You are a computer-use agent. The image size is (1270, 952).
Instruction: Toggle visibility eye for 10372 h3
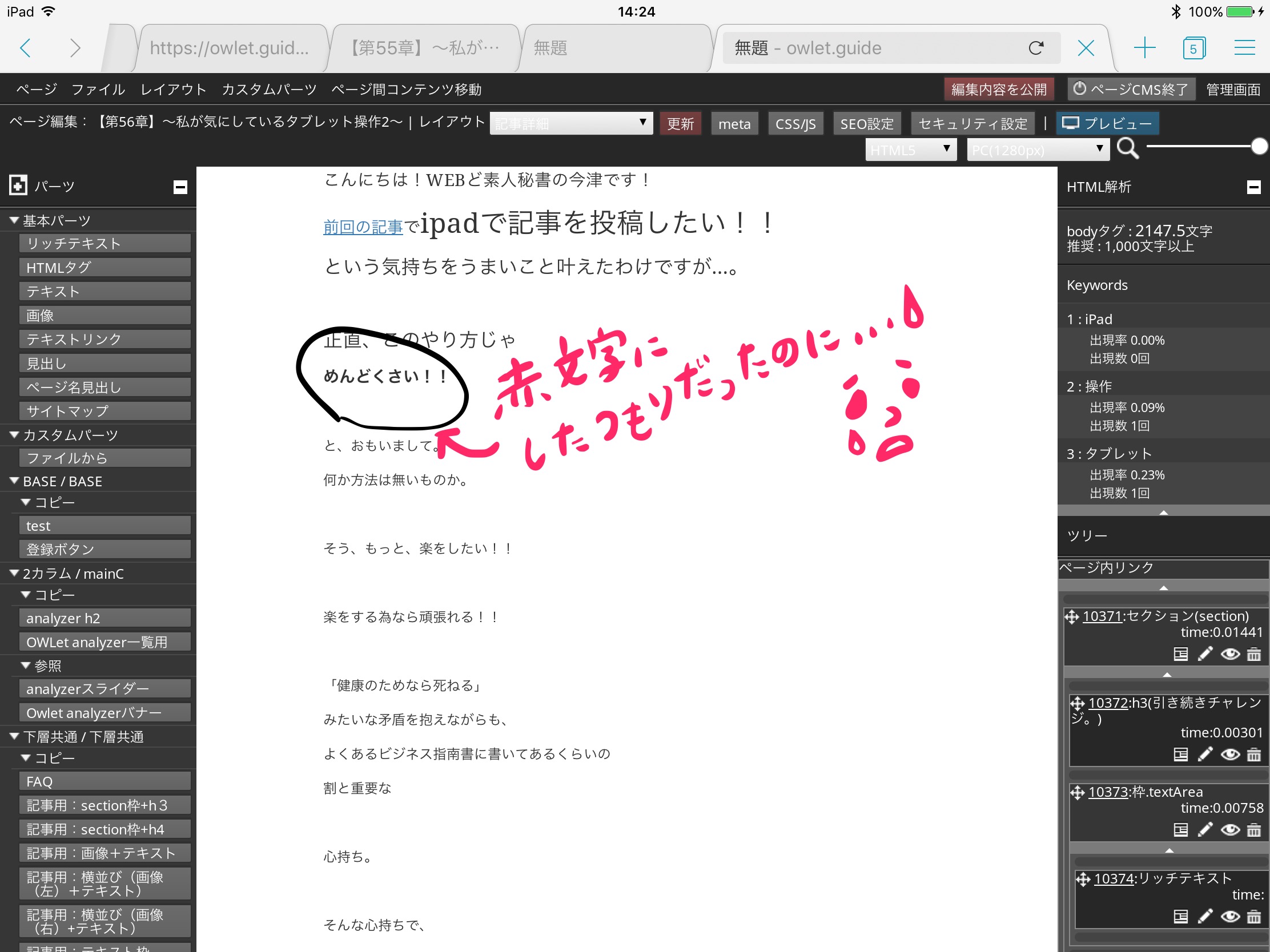[1230, 755]
